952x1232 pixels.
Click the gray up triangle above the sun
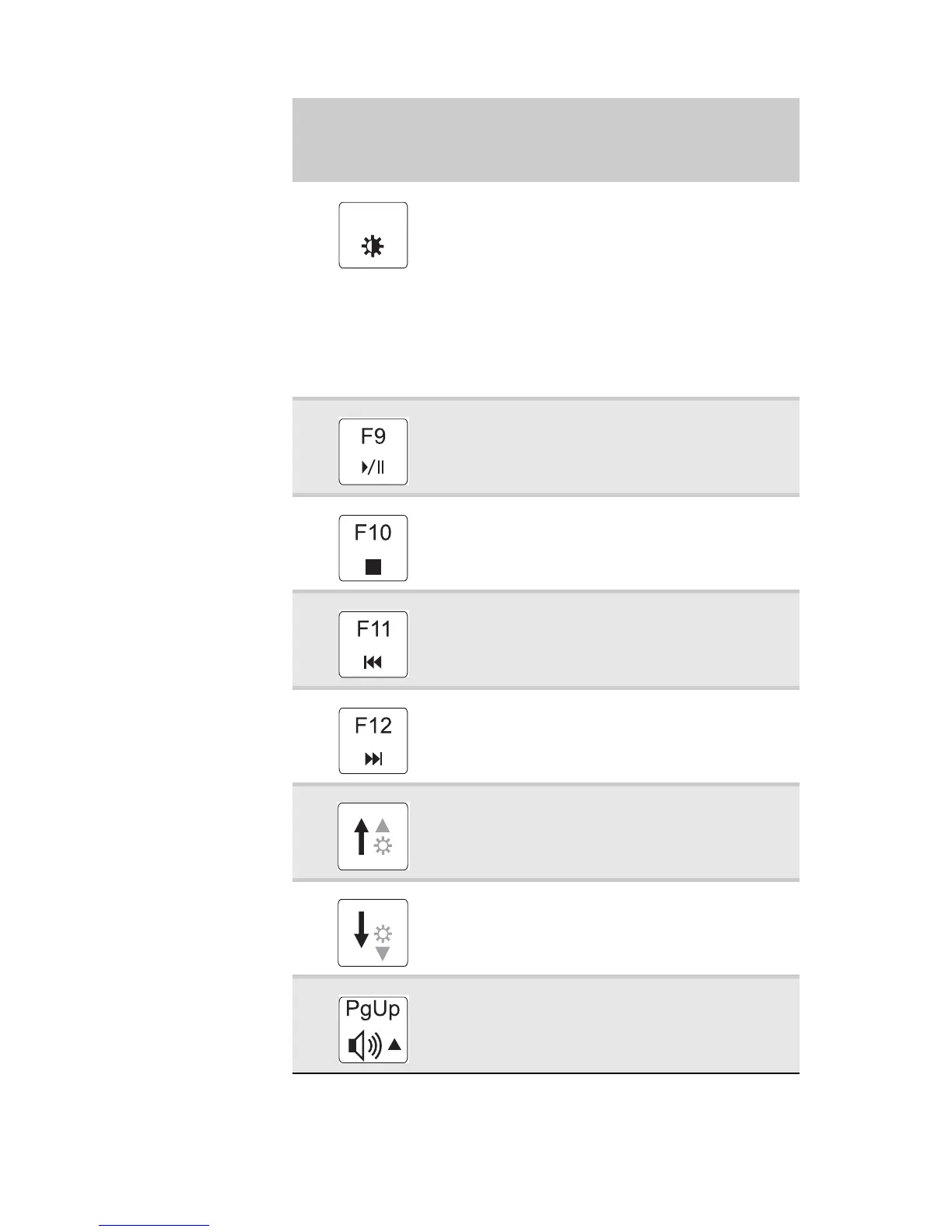[x=383, y=826]
